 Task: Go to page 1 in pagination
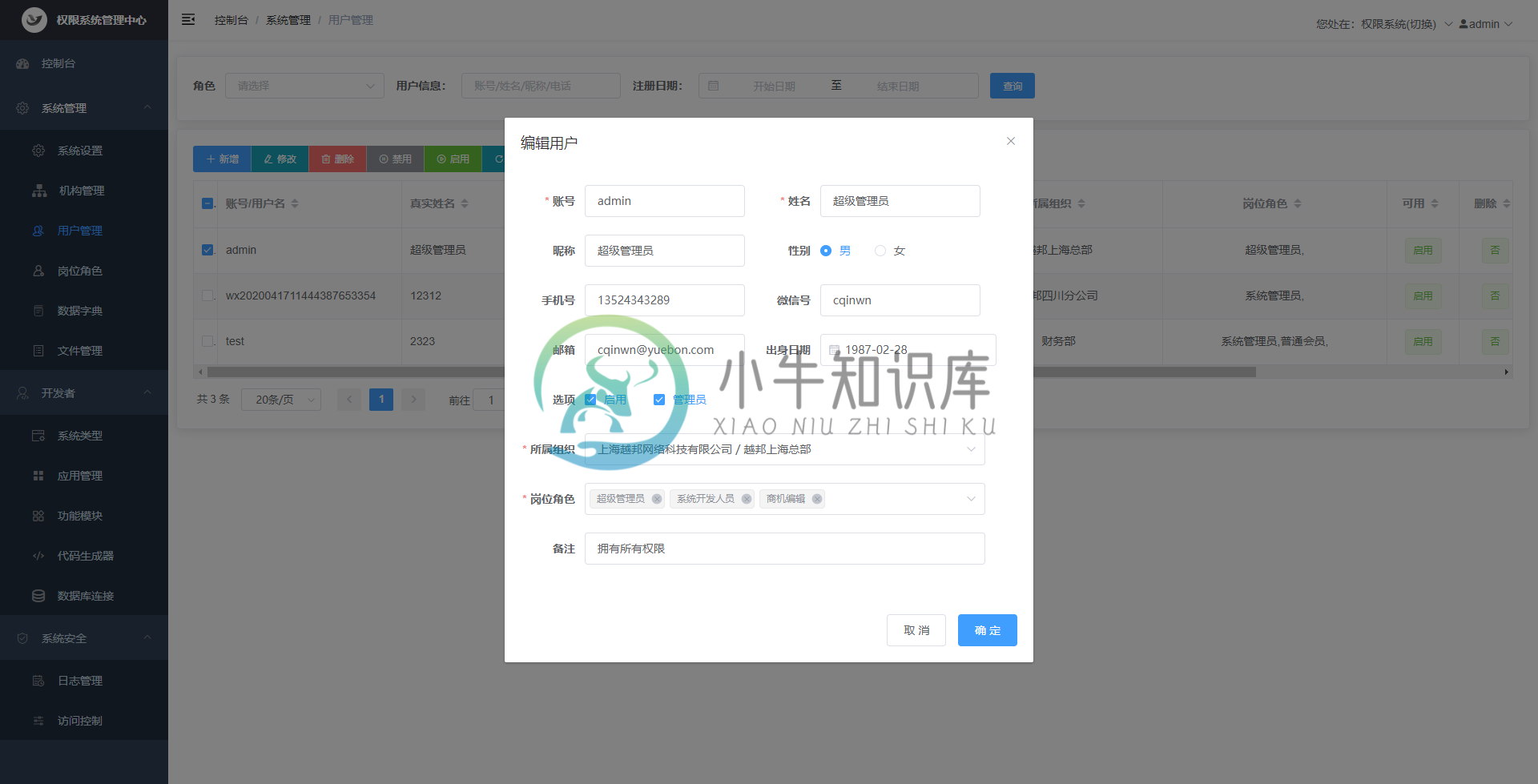tap(381, 400)
